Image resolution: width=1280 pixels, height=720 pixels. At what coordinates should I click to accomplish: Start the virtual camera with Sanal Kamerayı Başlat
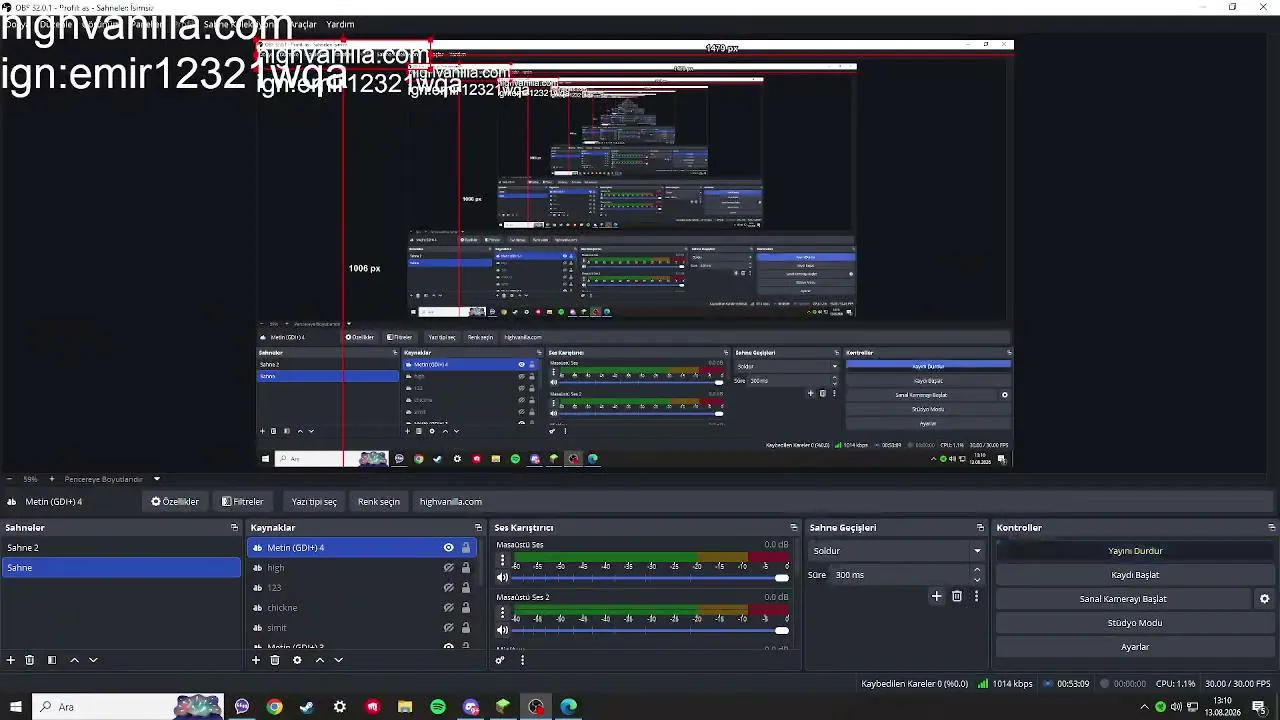click(1123, 599)
